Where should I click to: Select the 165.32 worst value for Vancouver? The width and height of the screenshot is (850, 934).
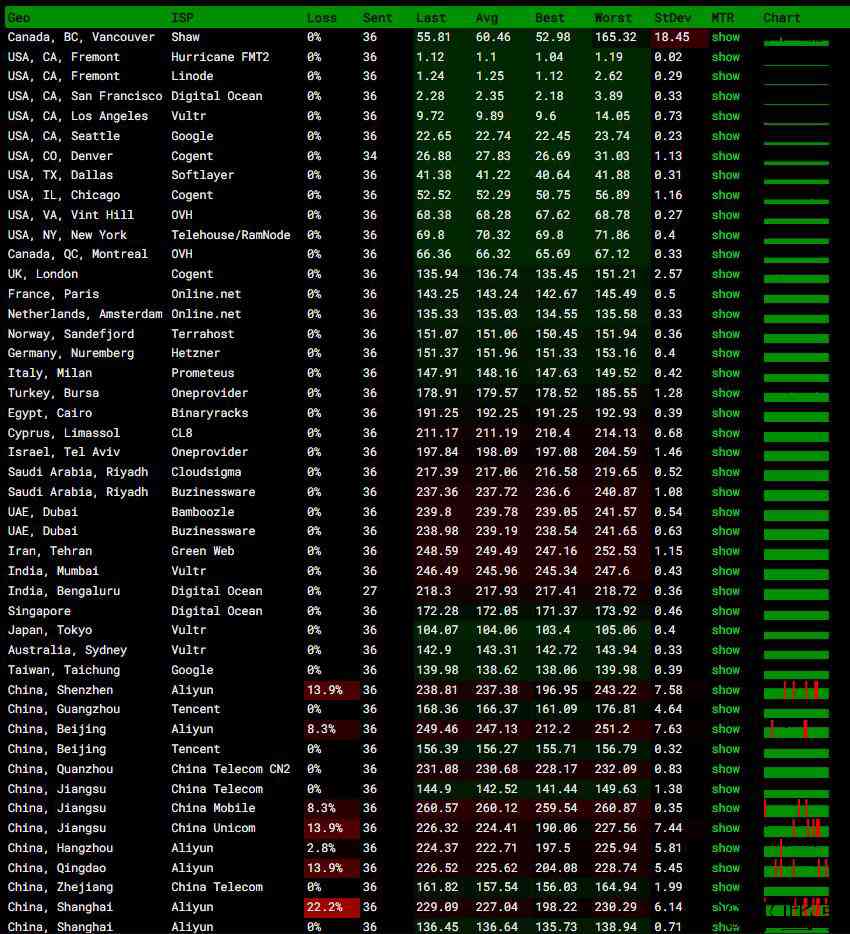click(616, 37)
